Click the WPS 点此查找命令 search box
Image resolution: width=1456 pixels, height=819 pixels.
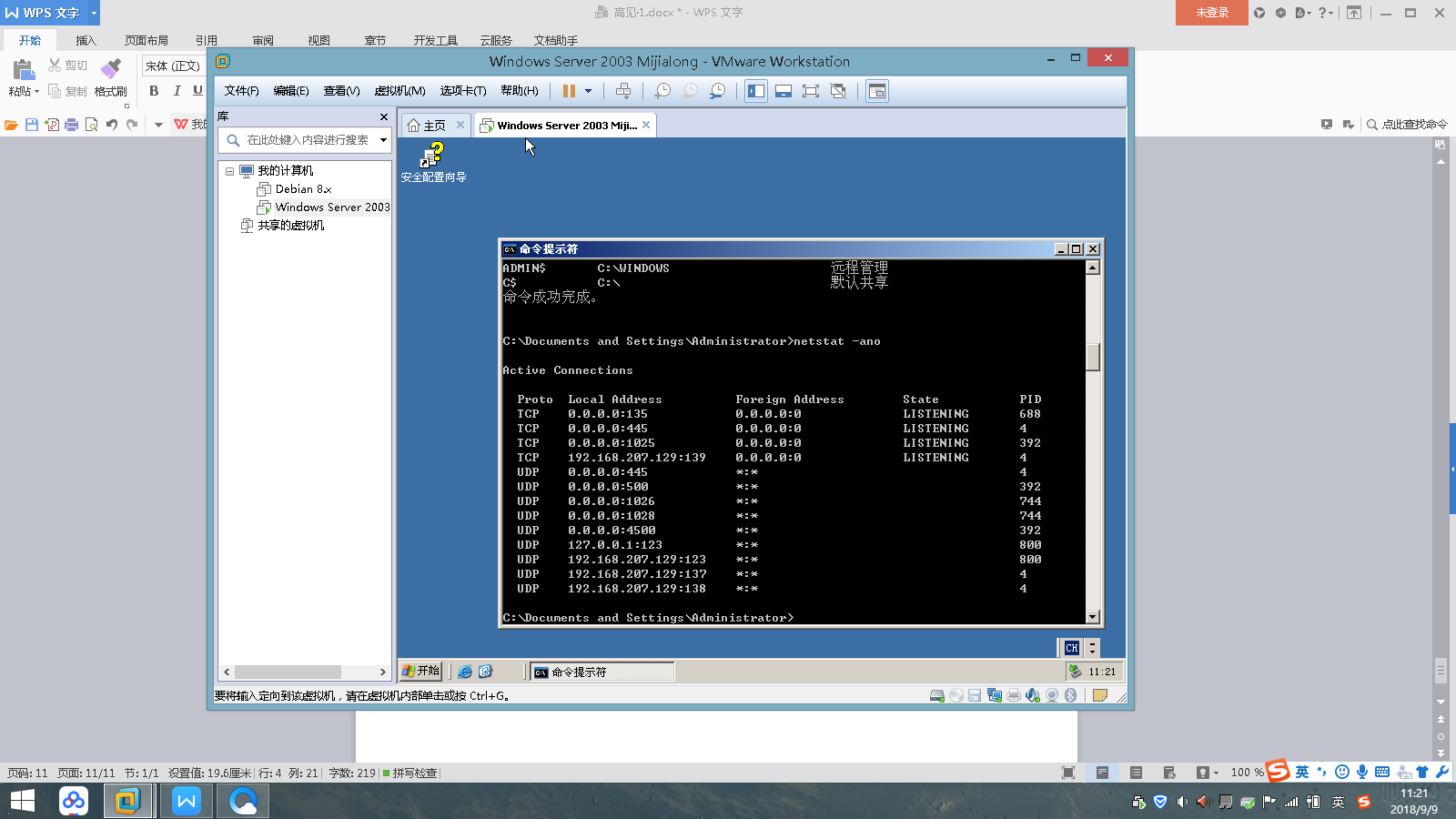pyautogui.click(x=1407, y=125)
